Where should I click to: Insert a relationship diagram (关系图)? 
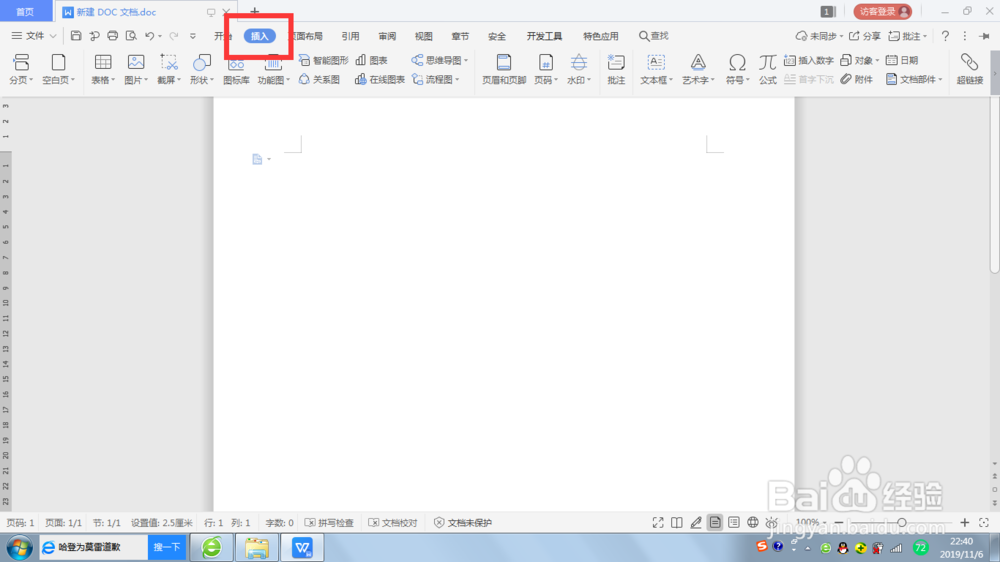point(320,79)
